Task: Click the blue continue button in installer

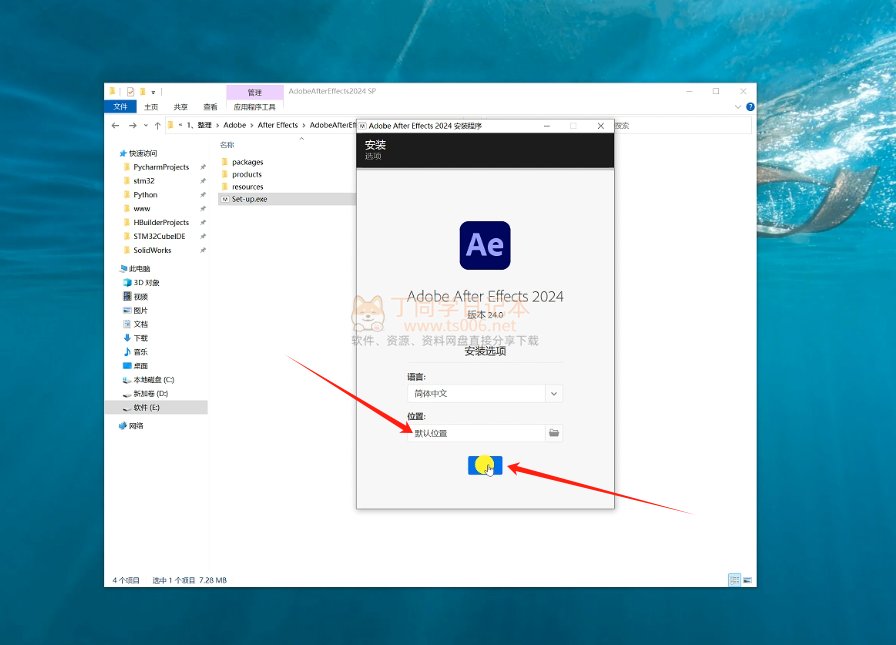Action: [x=485, y=465]
